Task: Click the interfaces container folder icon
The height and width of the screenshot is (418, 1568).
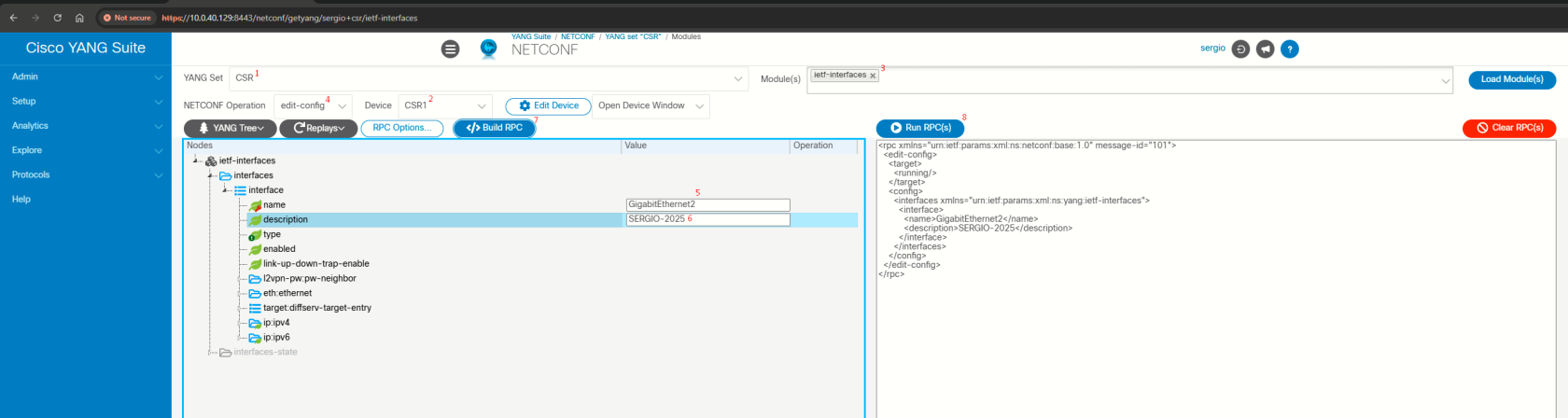Action: 225,175
